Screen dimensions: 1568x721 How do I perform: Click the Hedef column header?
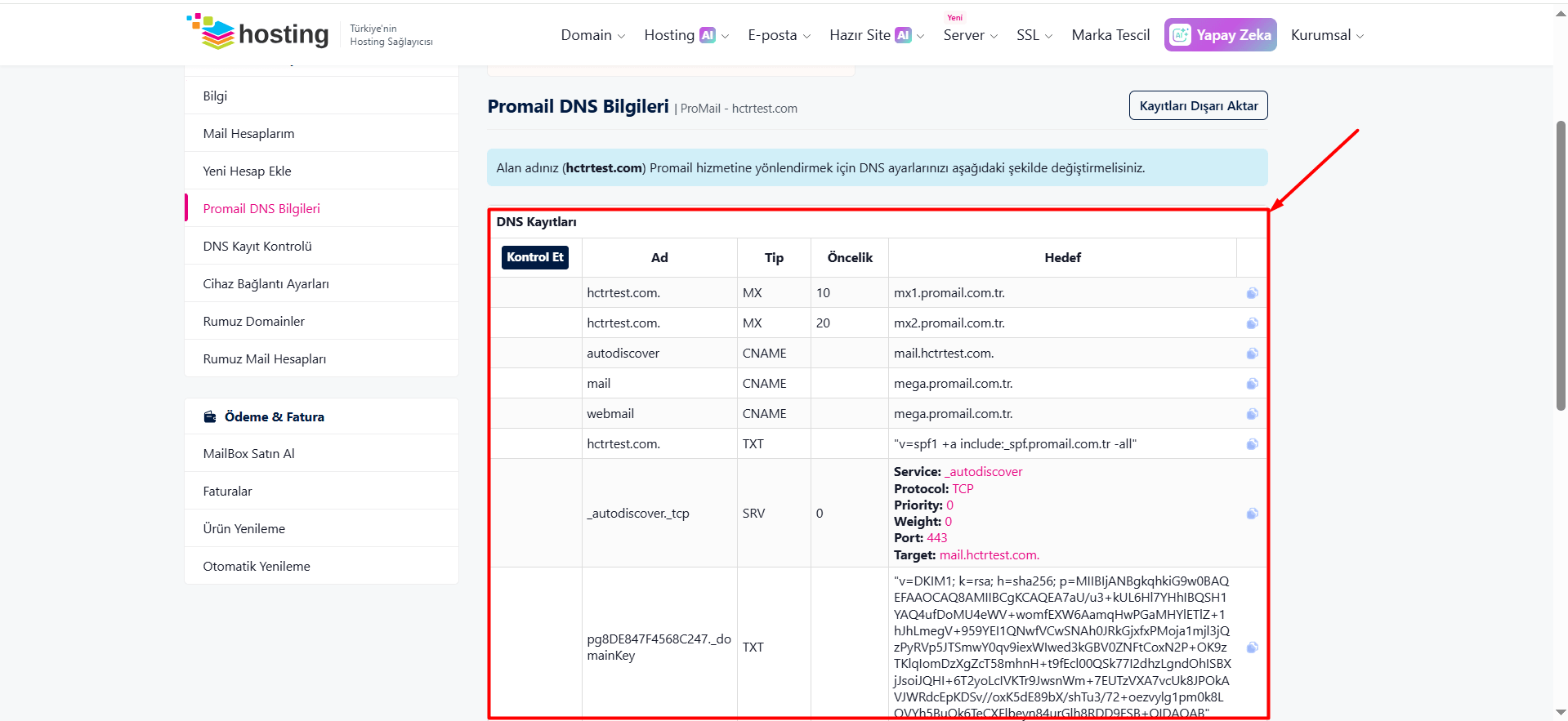[1062, 257]
